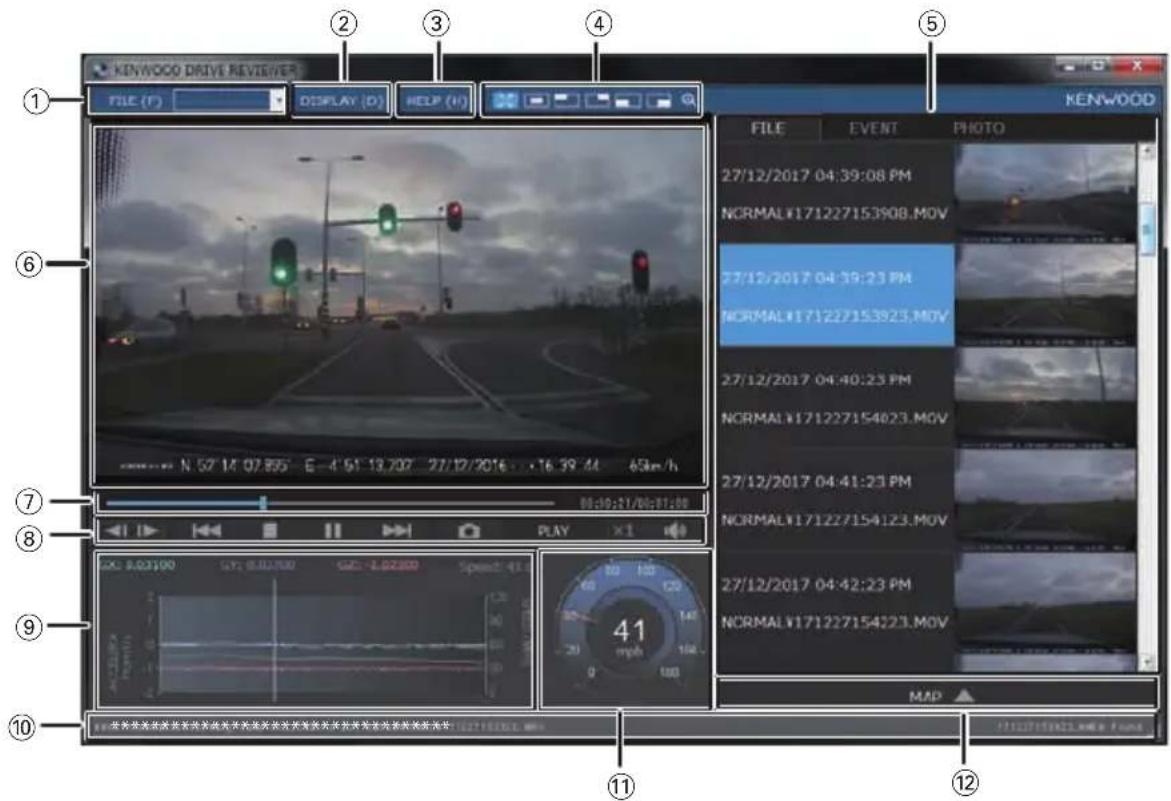Open the HELP (H) menu
Image resolution: width=1171 pixels, height=801 pixels.
tap(436, 101)
